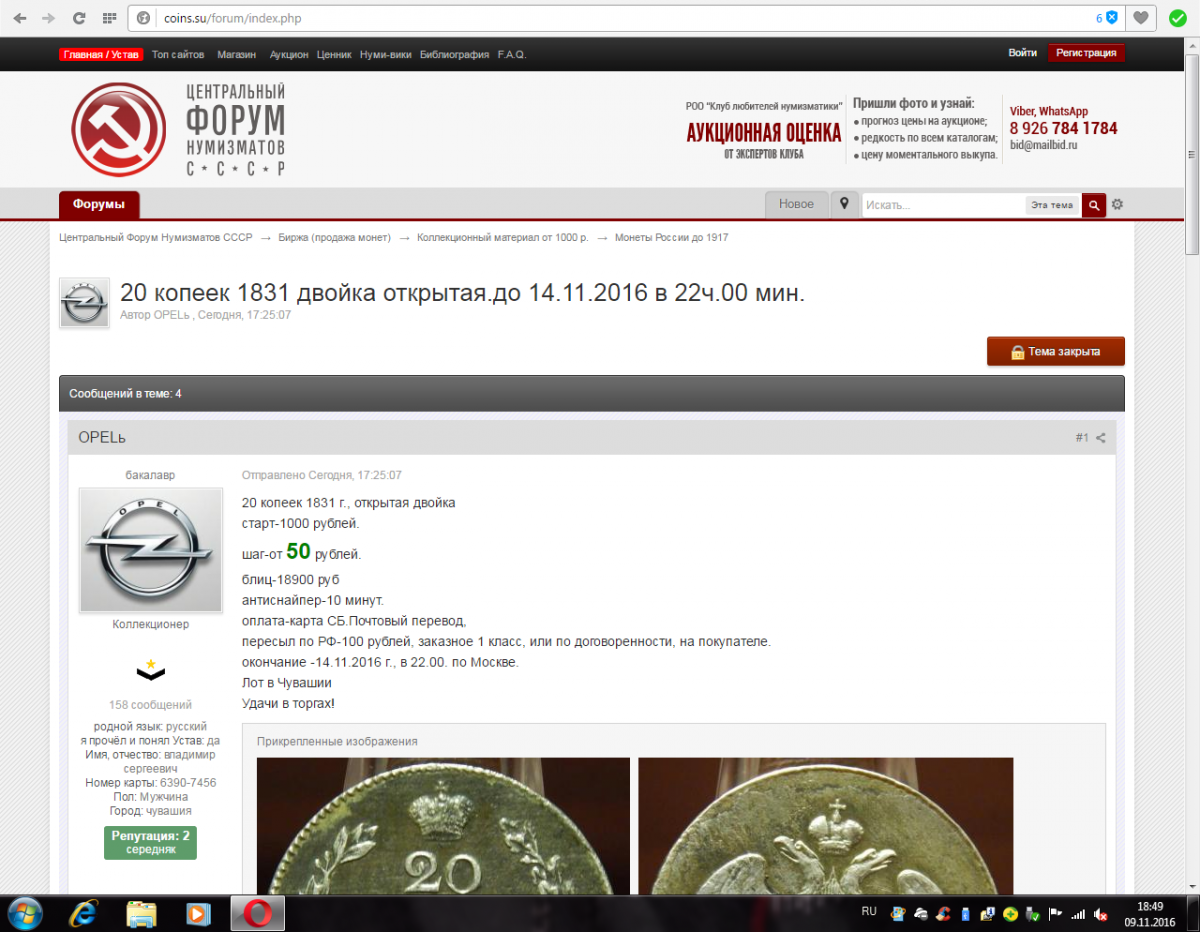Open the coin obverse eagle photo

[x=826, y=826]
